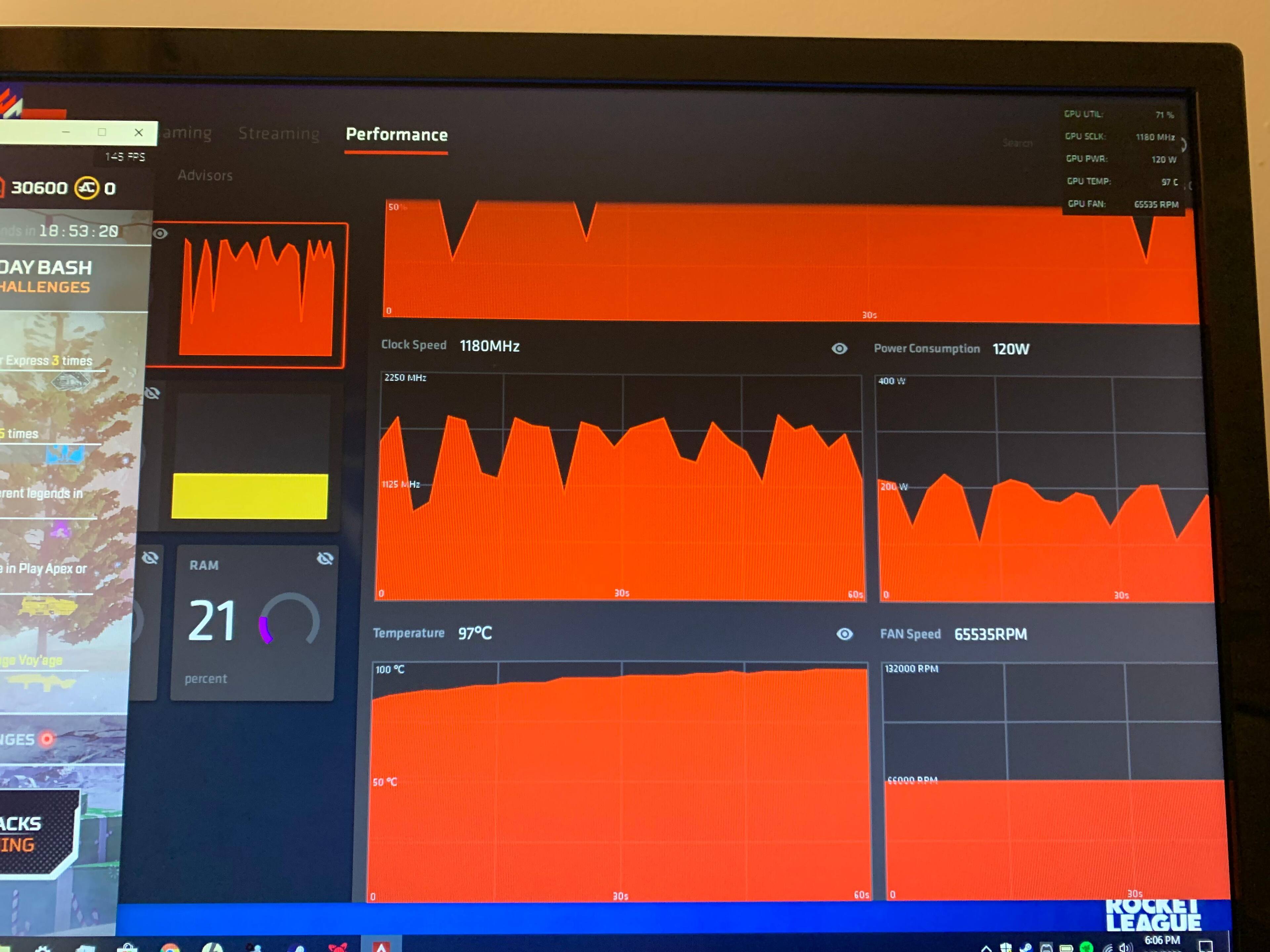Viewport: 1270px width, 952px height.
Task: Select the yellow VRAM usage block
Action: (250, 496)
